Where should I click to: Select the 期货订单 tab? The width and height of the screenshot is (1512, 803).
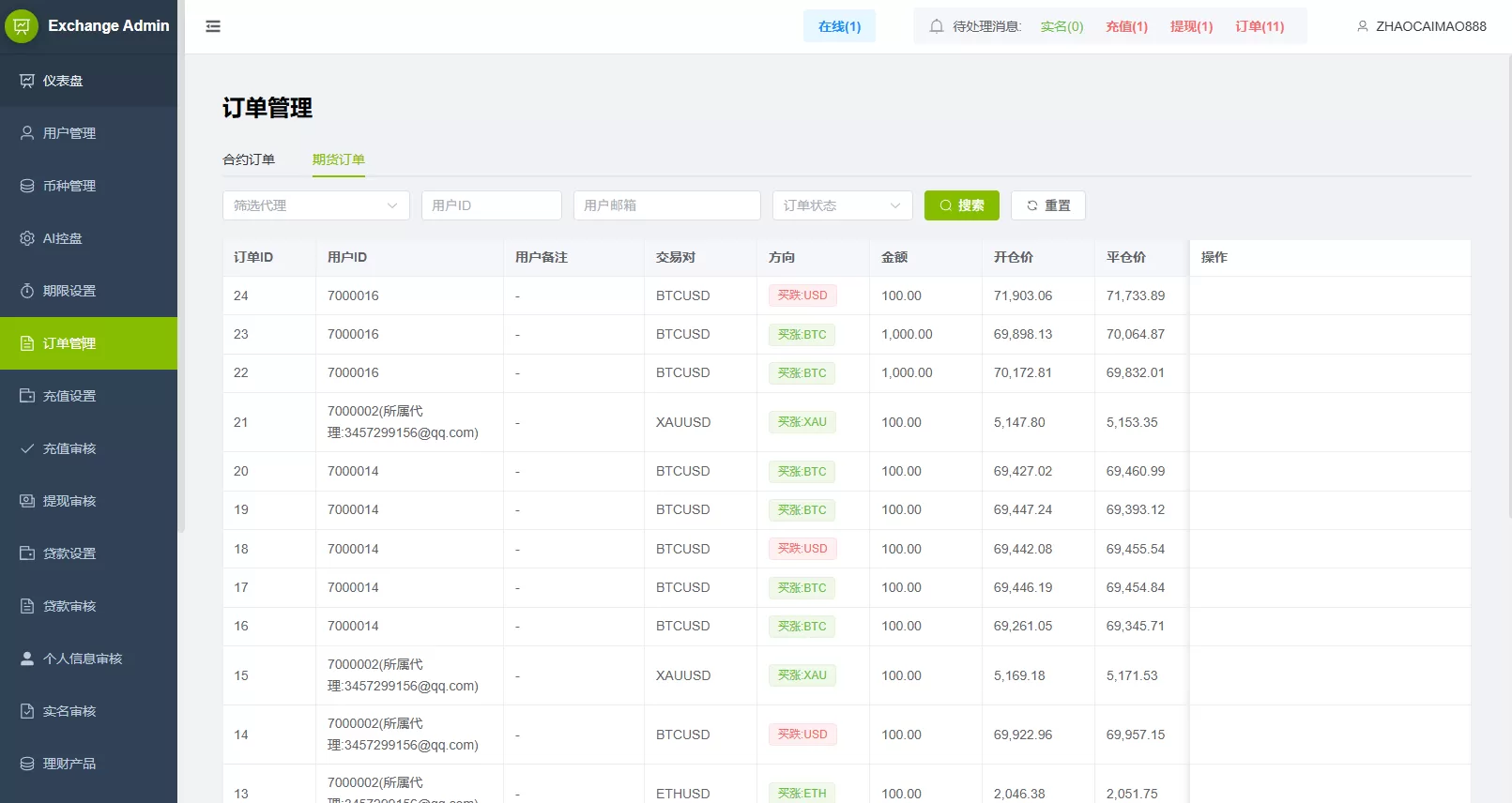(339, 159)
